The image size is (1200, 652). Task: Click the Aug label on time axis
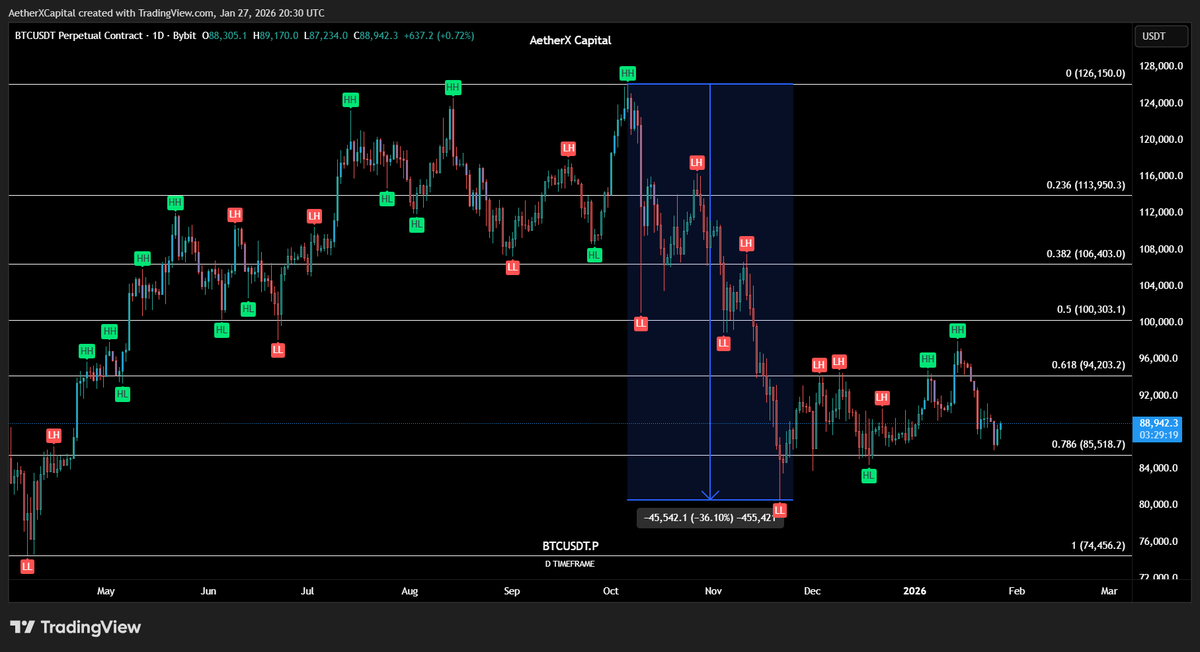[x=409, y=592]
